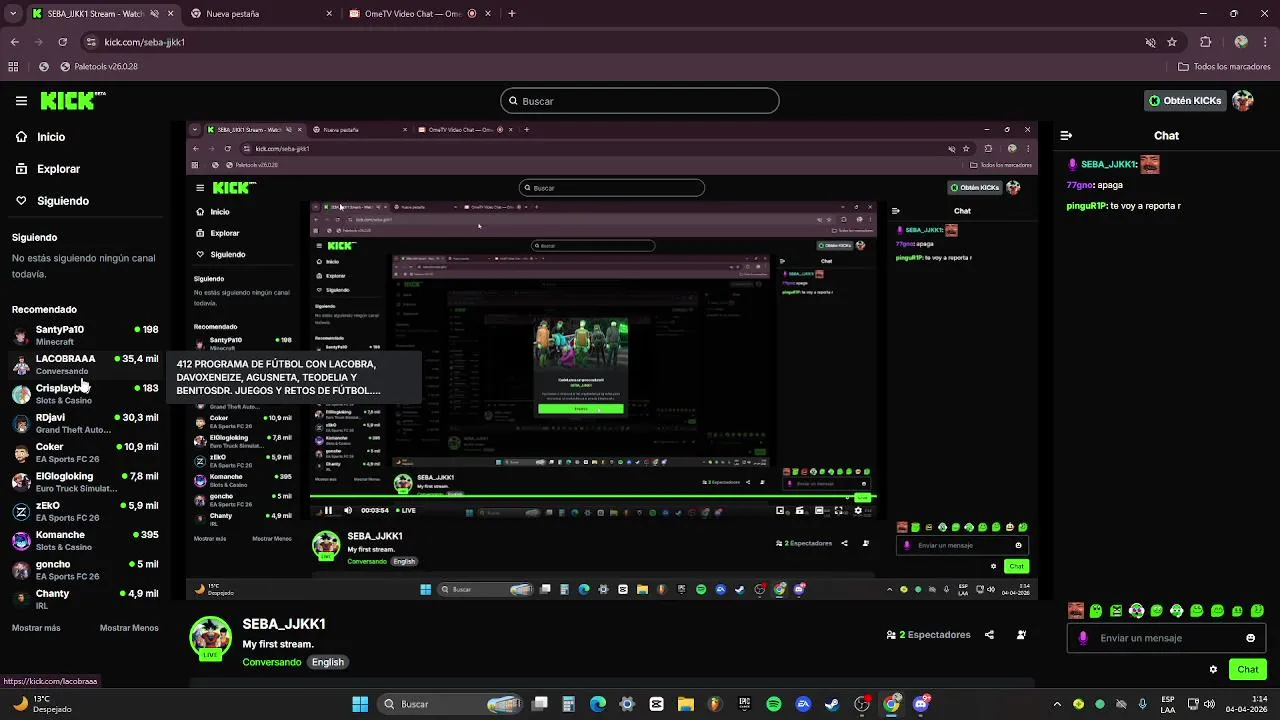1280x720 pixels.
Task: Open Chrome profile menu
Action: [x=1241, y=42]
